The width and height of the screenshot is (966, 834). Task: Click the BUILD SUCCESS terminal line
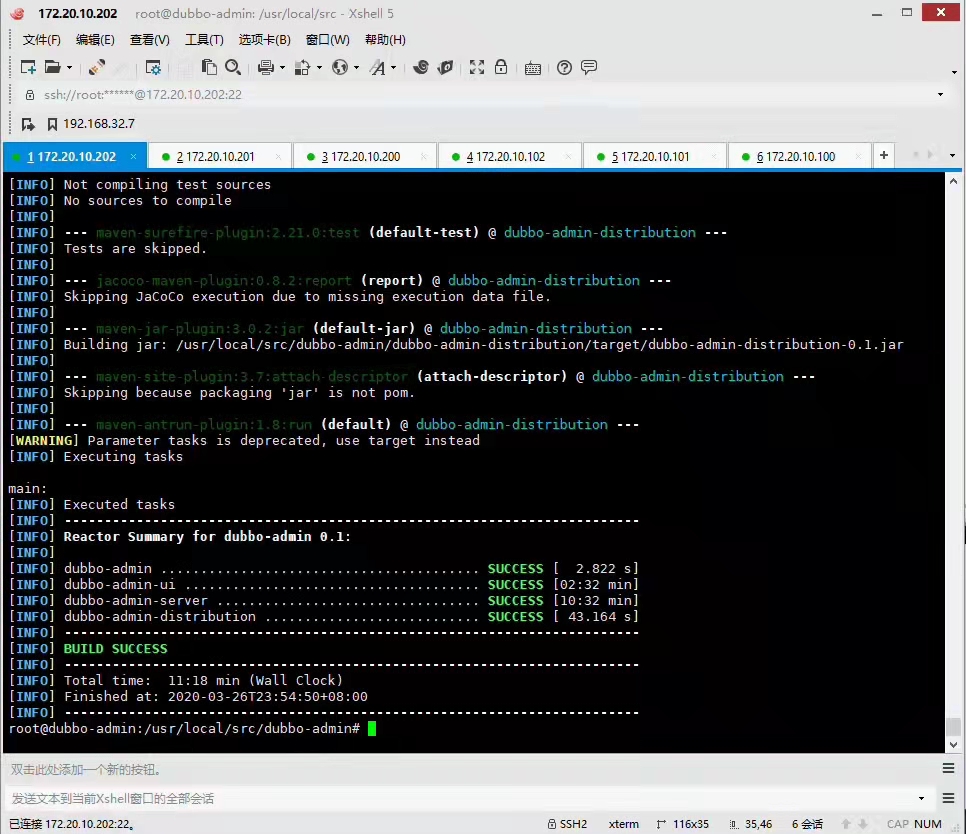click(x=115, y=649)
